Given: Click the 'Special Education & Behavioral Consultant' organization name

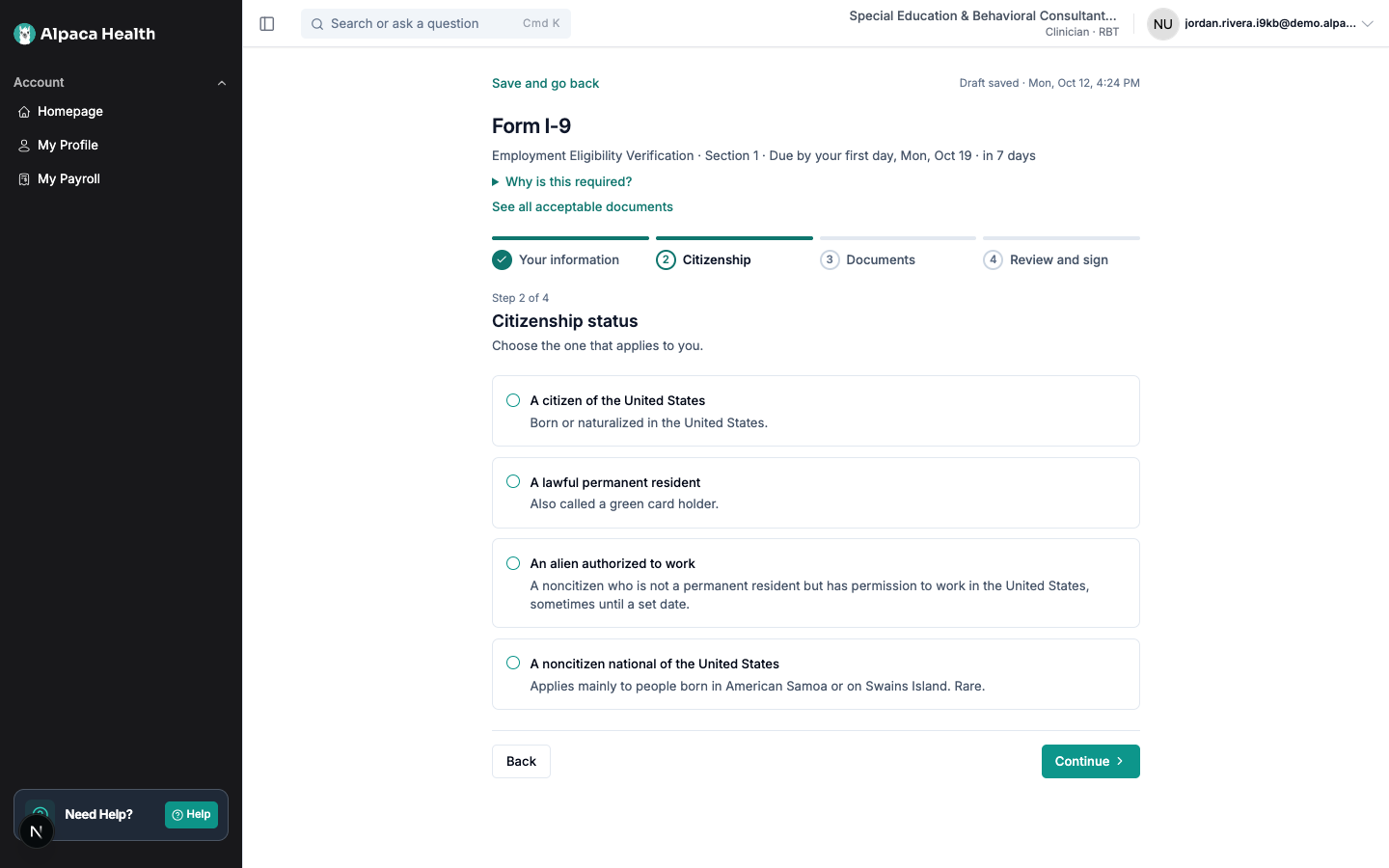Looking at the screenshot, I should pos(983,15).
